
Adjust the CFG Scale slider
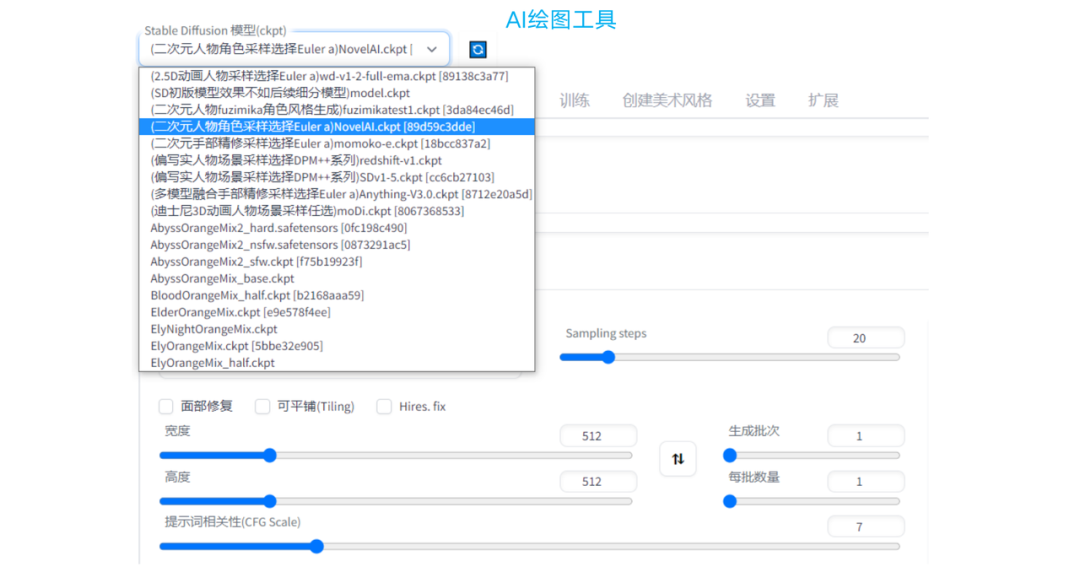[x=530, y=546]
